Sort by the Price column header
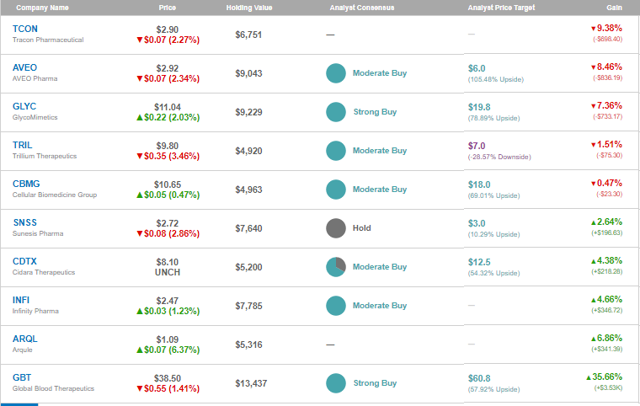Viewport: 640px width, 406px height. coord(167,8)
